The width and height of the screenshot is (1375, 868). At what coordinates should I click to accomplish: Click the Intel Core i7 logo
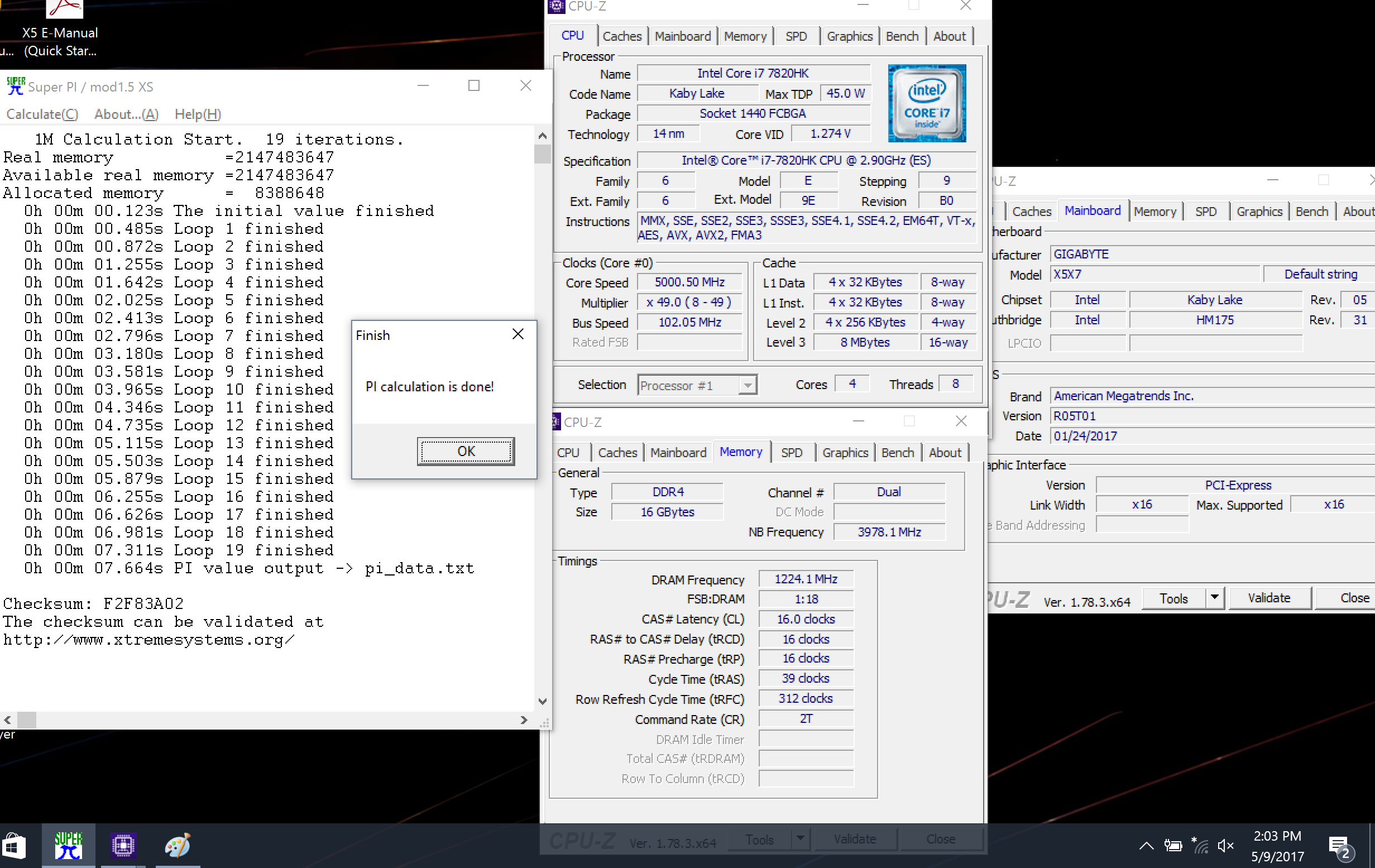click(x=926, y=103)
